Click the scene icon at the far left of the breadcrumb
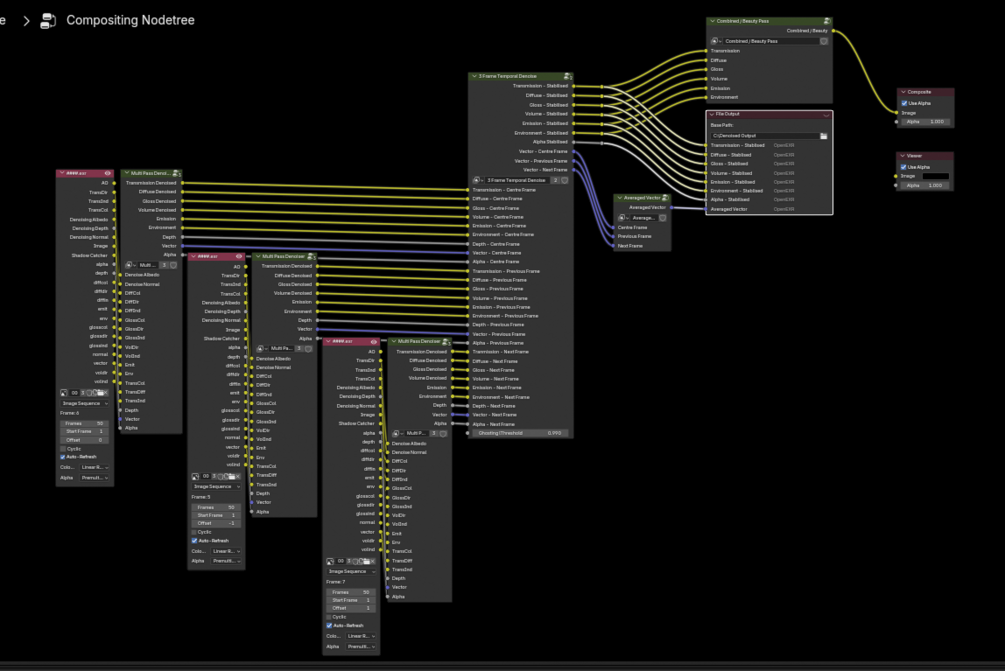Screen dimensions: 1005x671 click(x=5, y=19)
